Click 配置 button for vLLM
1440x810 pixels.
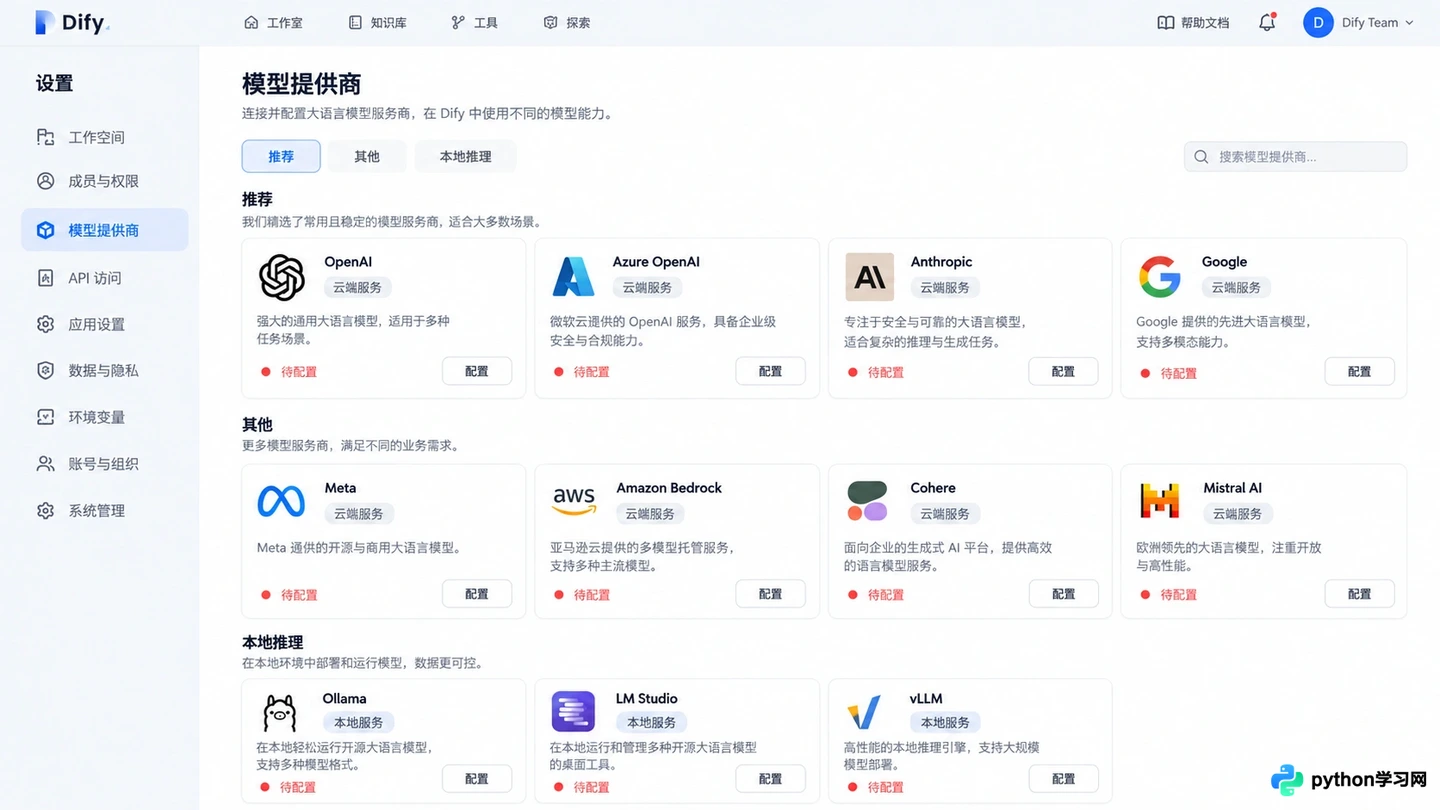pyautogui.click(x=1063, y=779)
